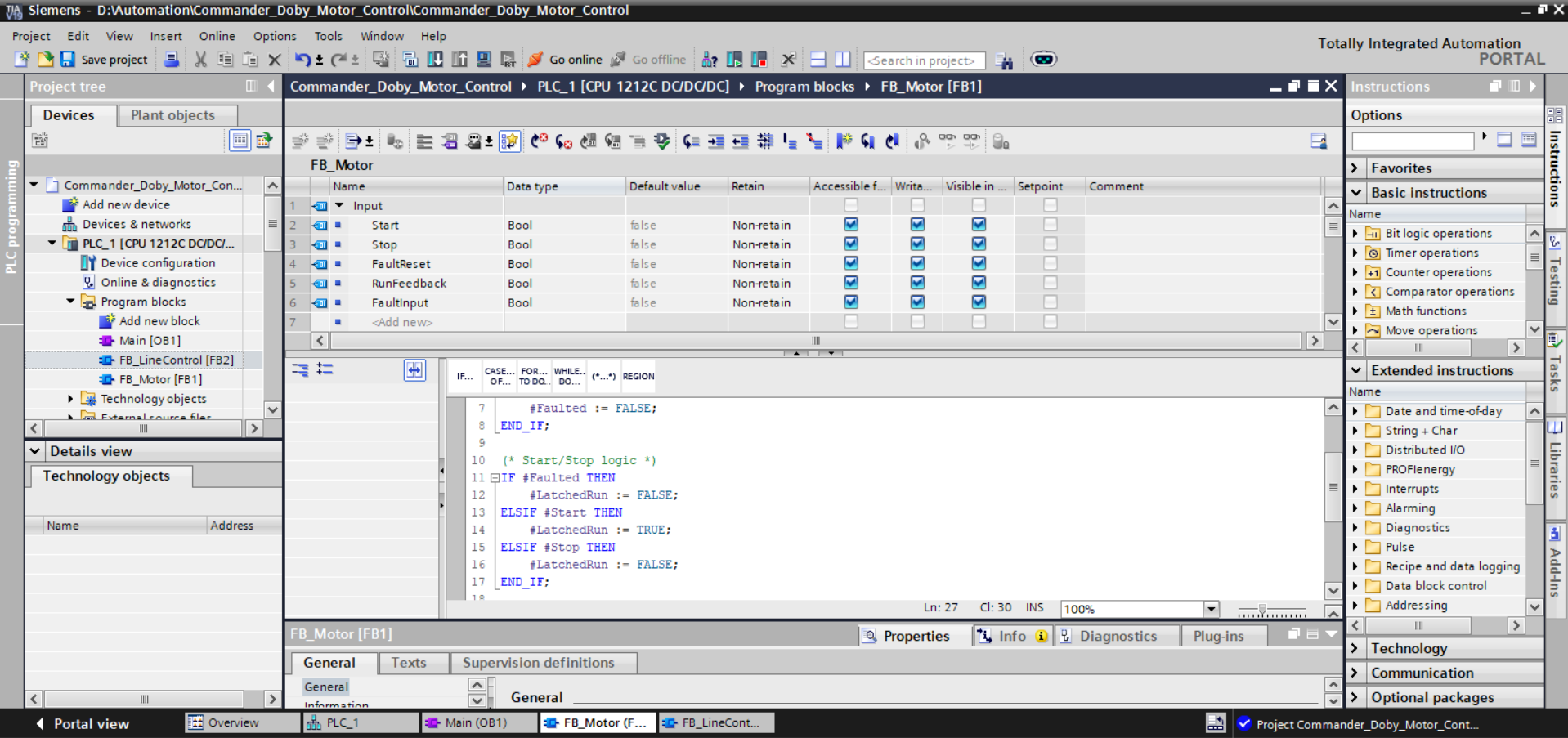Viewport: 1568px width, 738px height.
Task: Expand Bit logic operations folder
Action: (x=1355, y=234)
